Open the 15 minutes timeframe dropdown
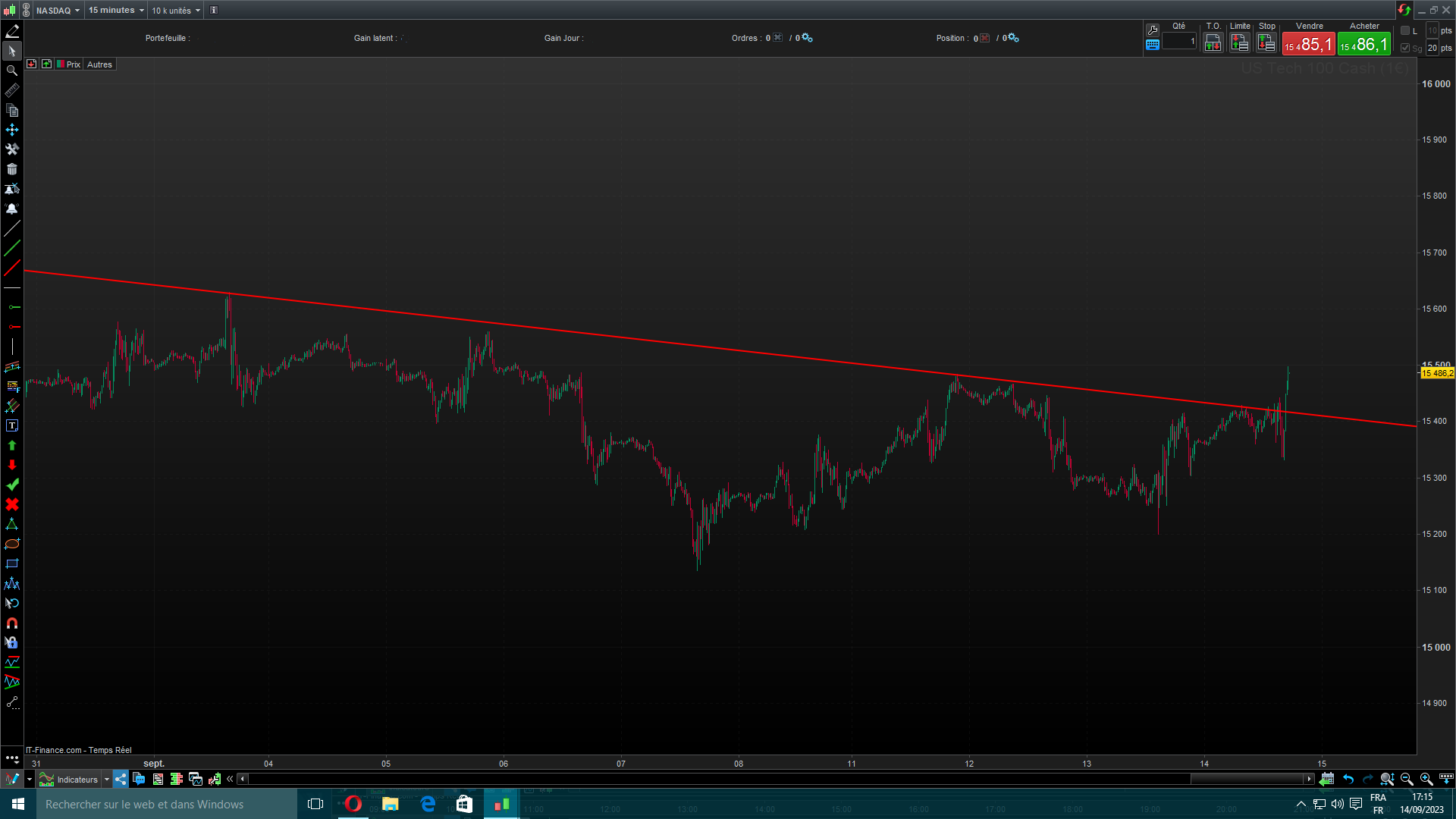The height and width of the screenshot is (819, 1456). (x=115, y=10)
